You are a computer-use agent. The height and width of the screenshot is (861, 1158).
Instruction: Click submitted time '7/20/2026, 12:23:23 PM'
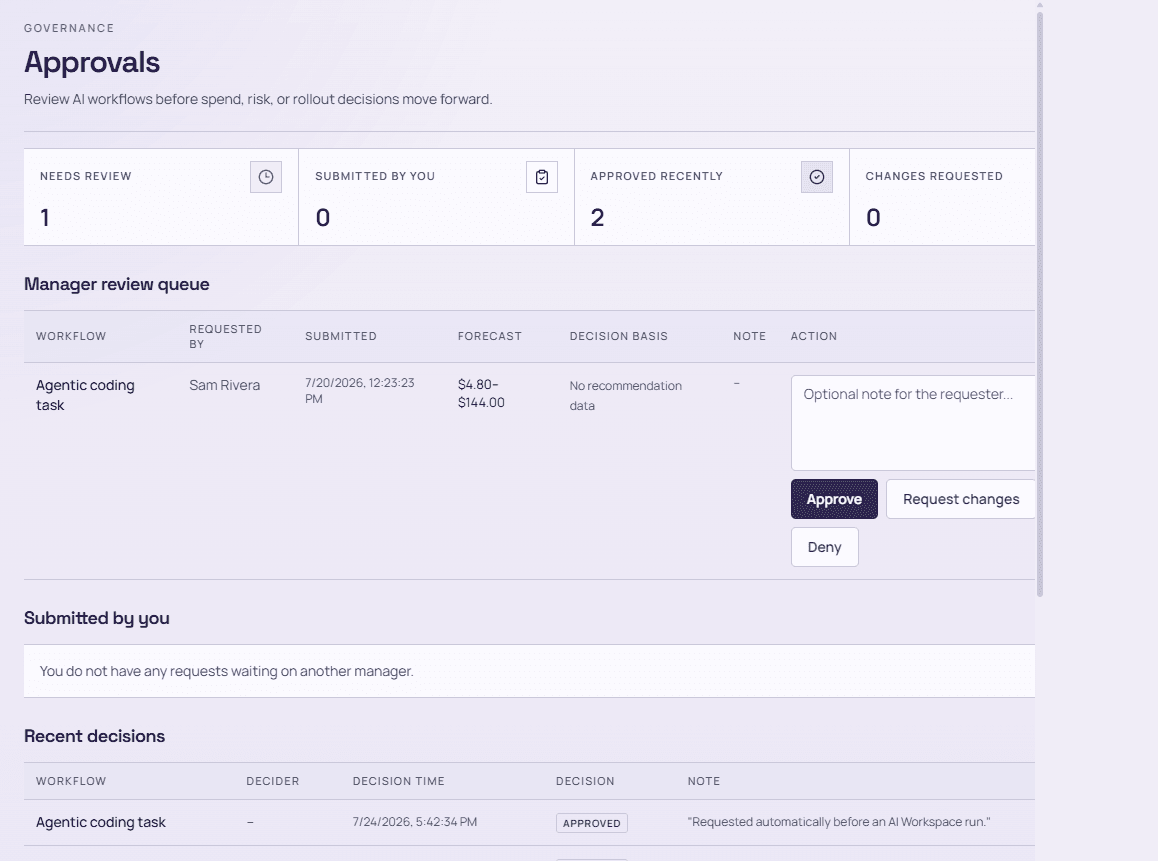coord(360,391)
